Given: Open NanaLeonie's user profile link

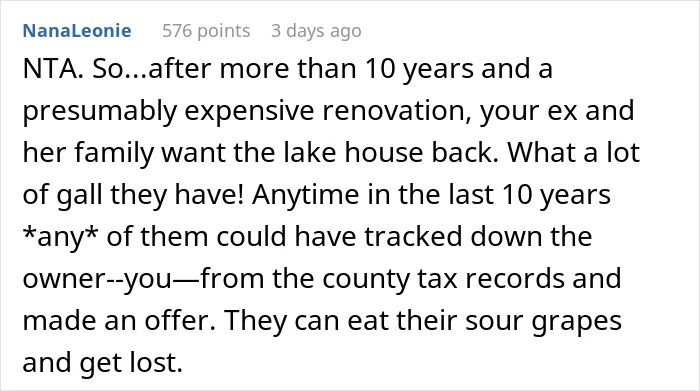Looking at the screenshot, I should coord(77,31).
